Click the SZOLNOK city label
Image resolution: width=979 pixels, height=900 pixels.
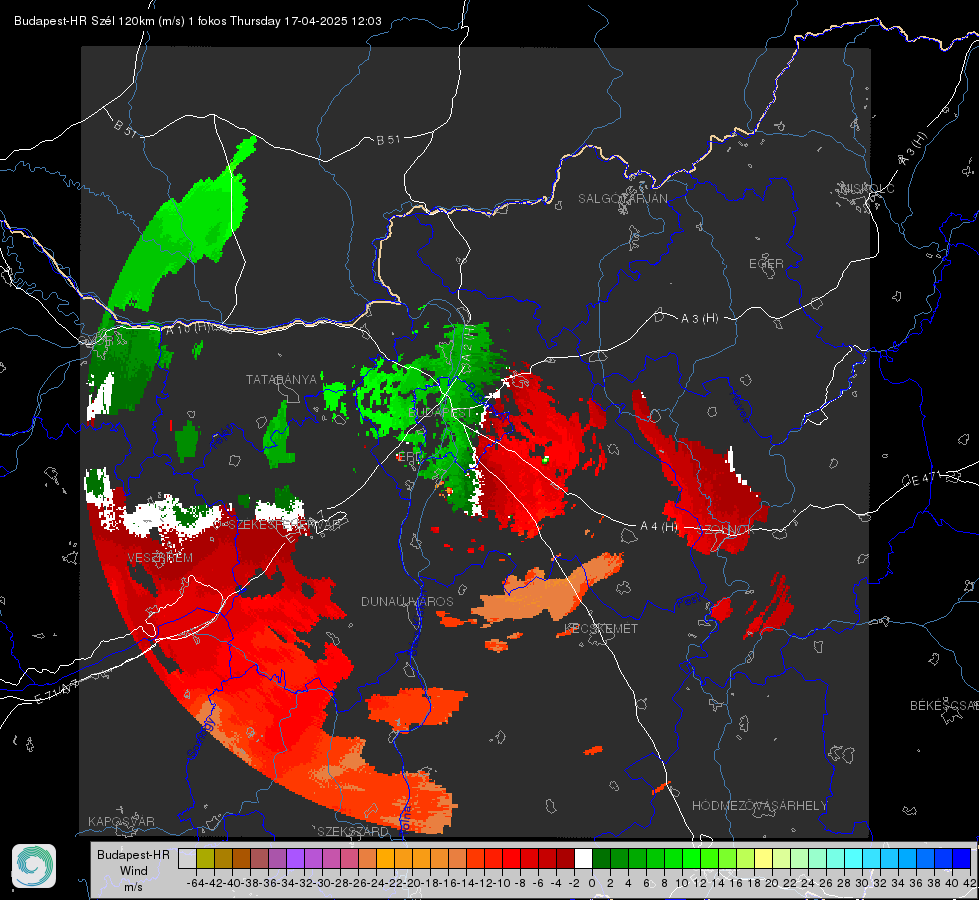724,529
